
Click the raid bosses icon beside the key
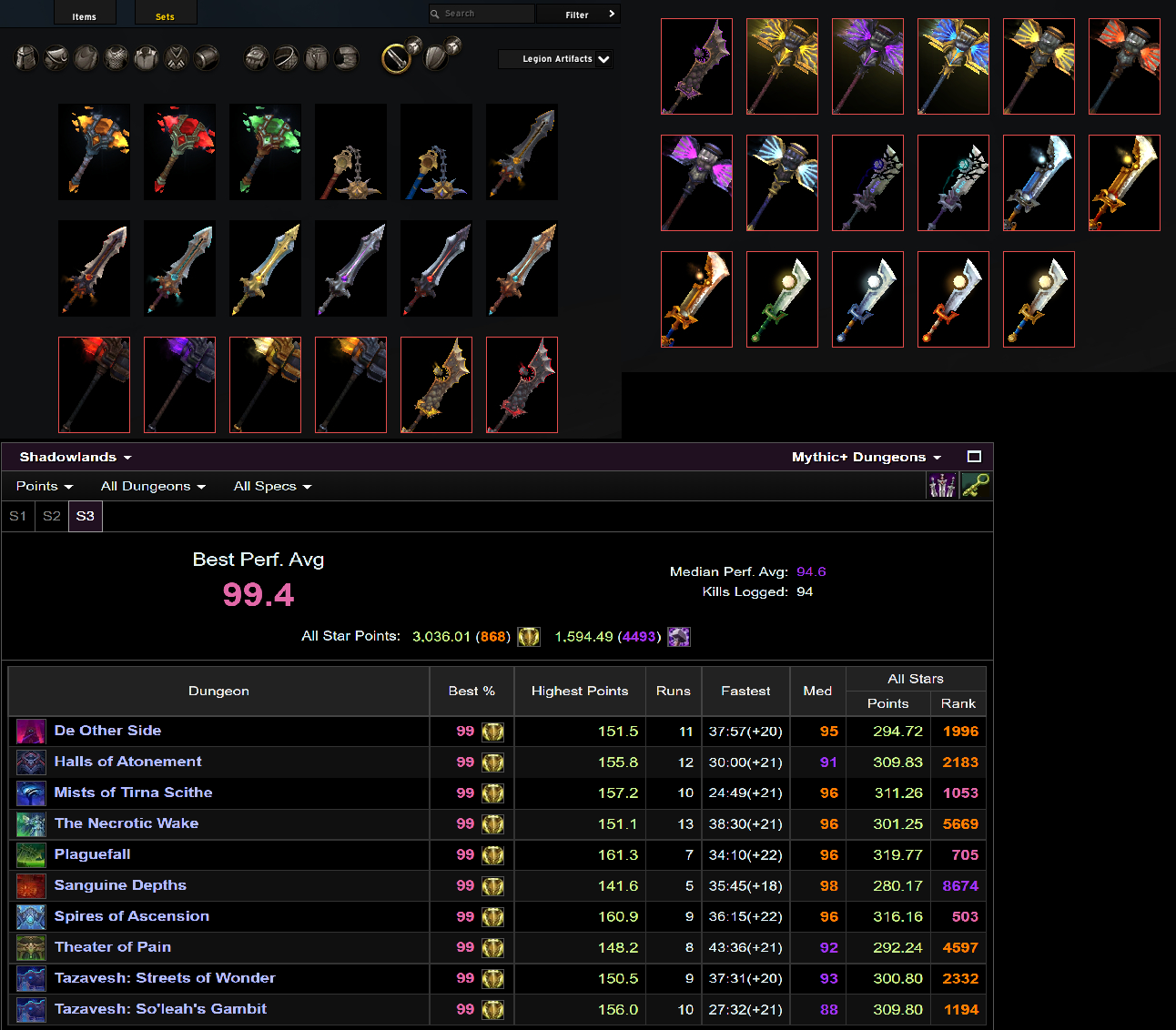tap(942, 486)
